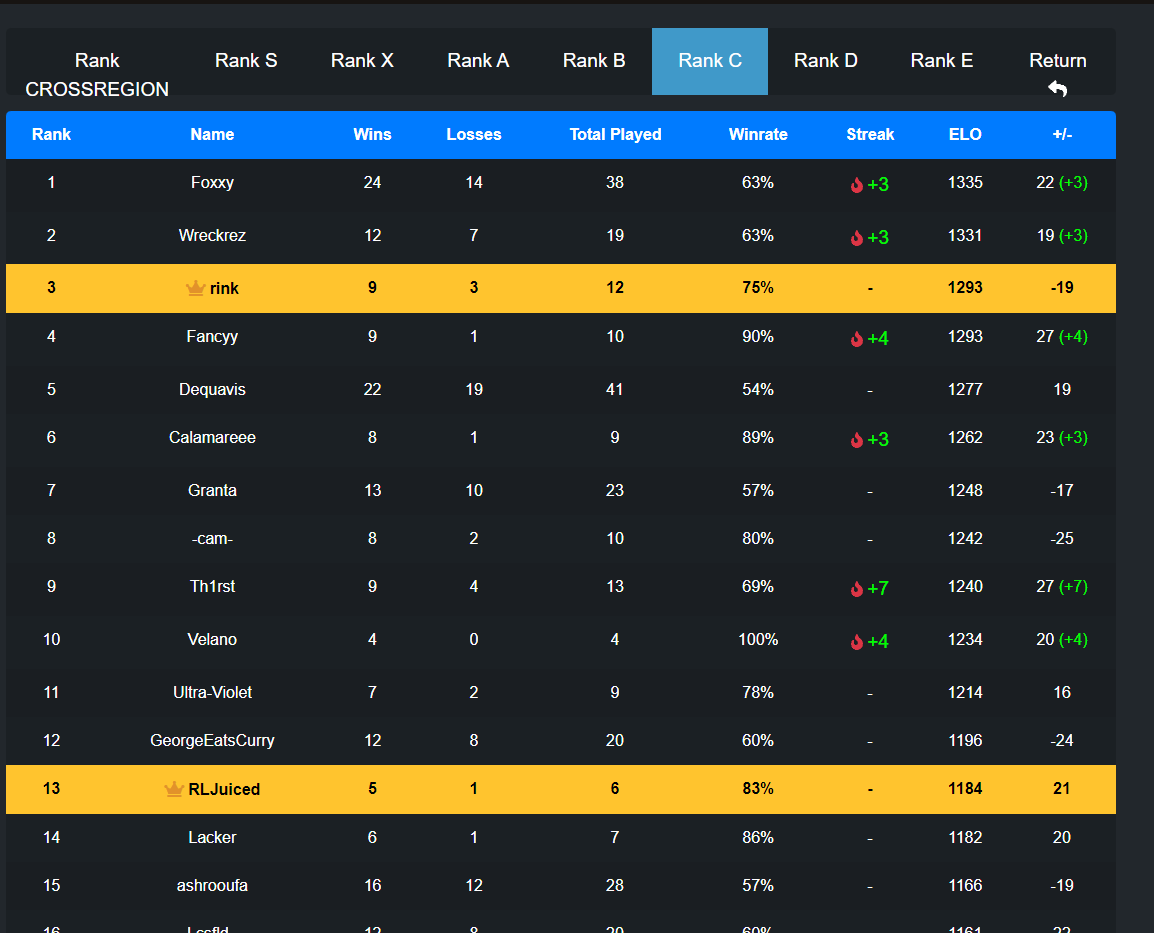Click the flame streak icon in Calamareee's row

point(857,439)
